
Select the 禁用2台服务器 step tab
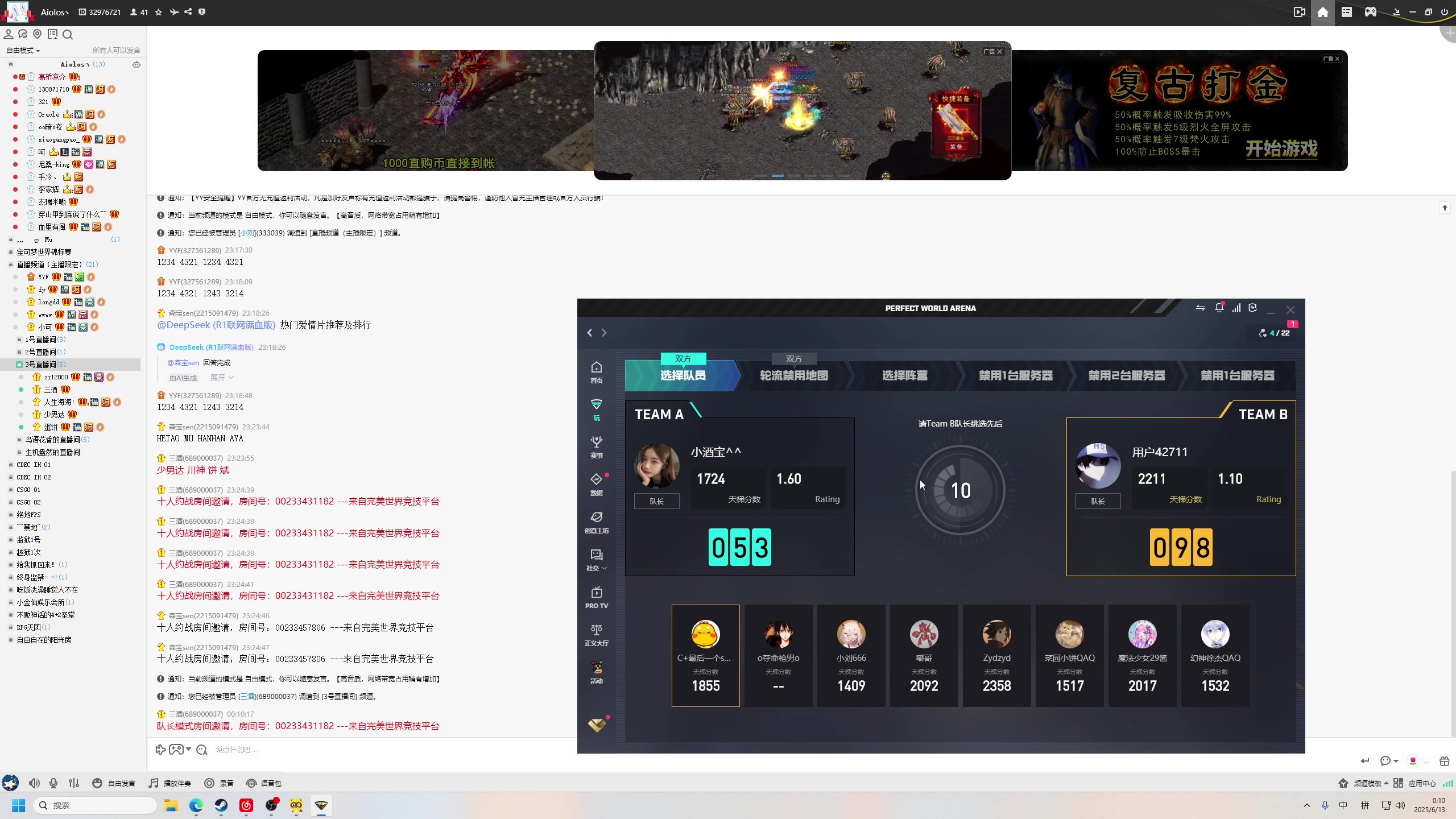[x=1126, y=375]
